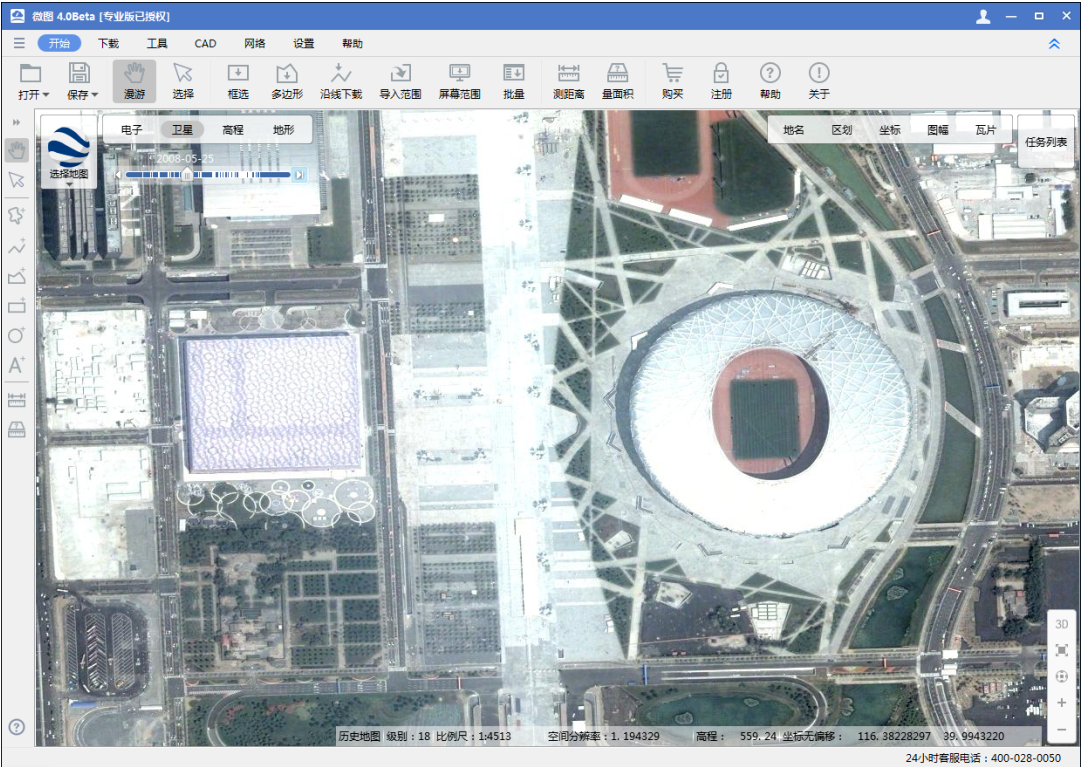
Task: Click the add text tool in left sidebar
Action: [16, 366]
